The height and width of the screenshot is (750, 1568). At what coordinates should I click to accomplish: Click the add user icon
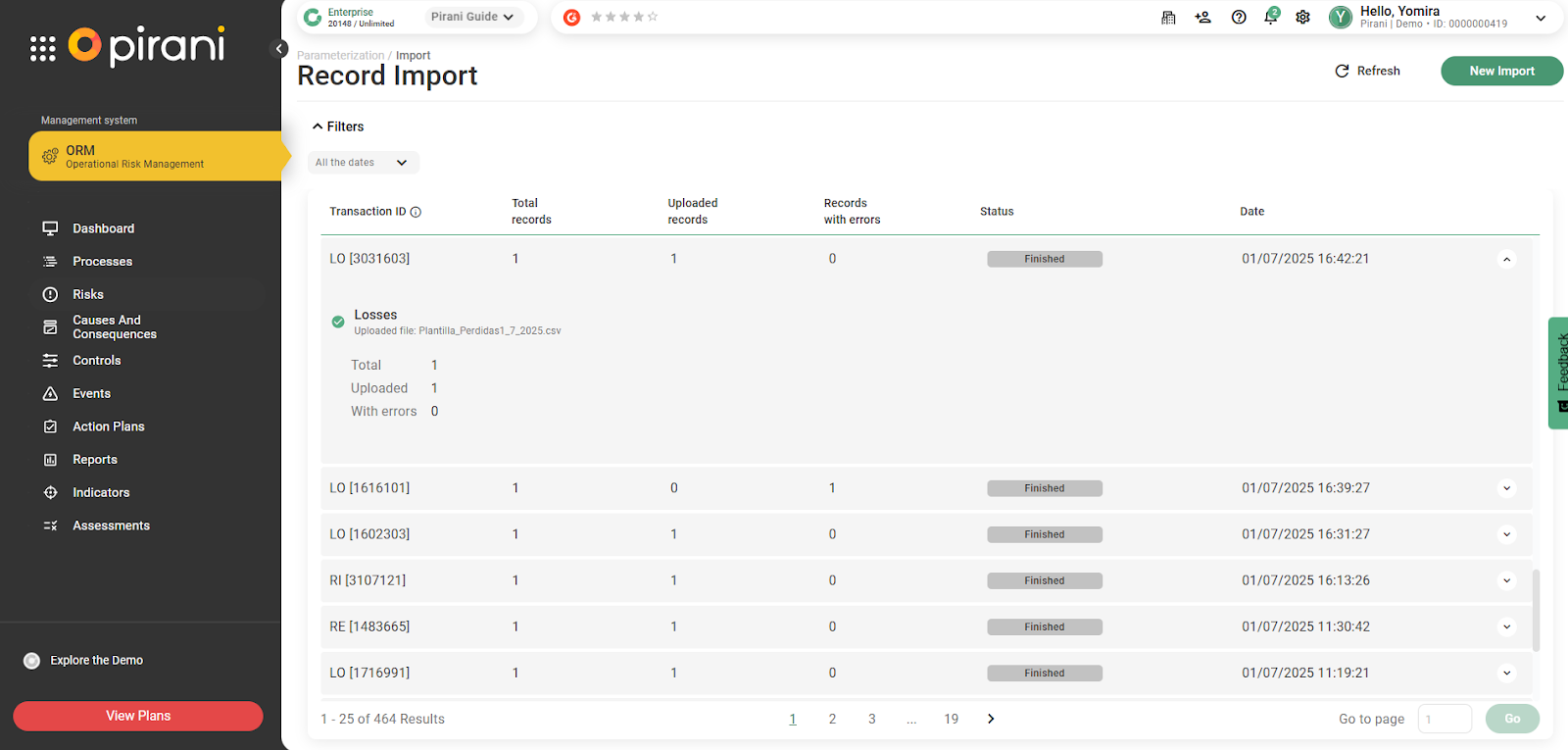1203,17
